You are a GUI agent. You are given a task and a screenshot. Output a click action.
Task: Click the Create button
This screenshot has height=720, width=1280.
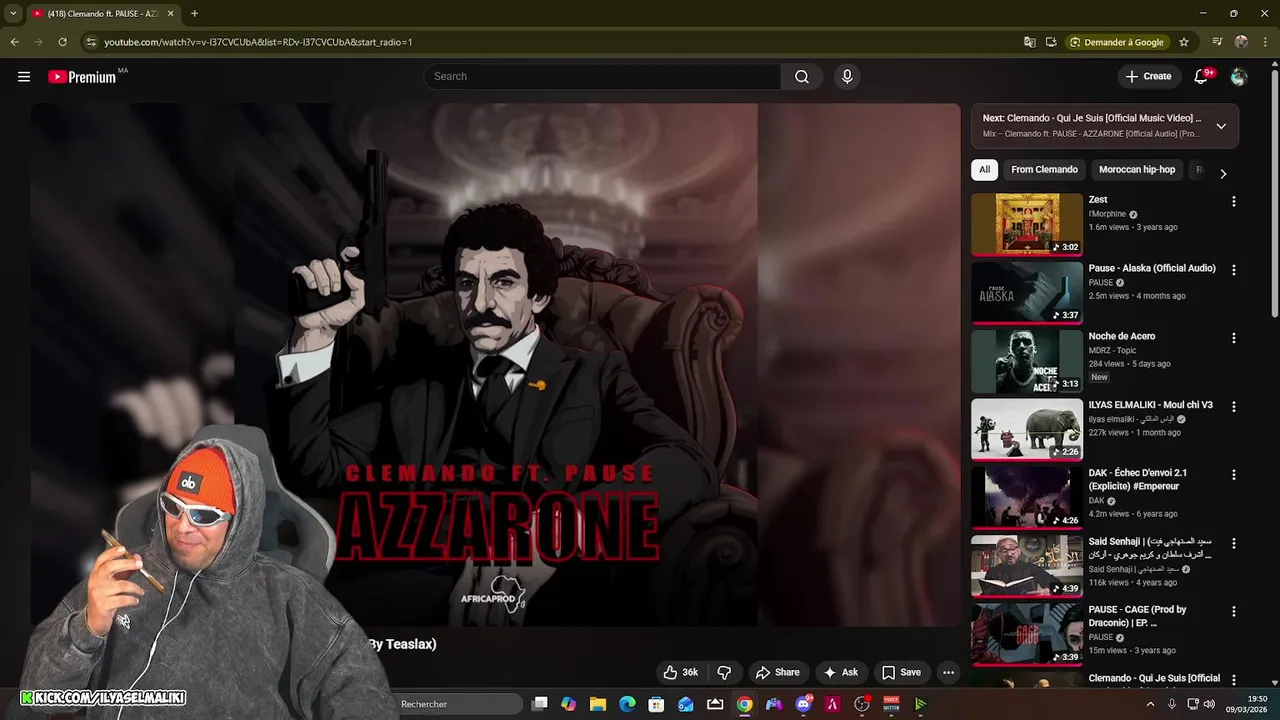pos(1148,76)
